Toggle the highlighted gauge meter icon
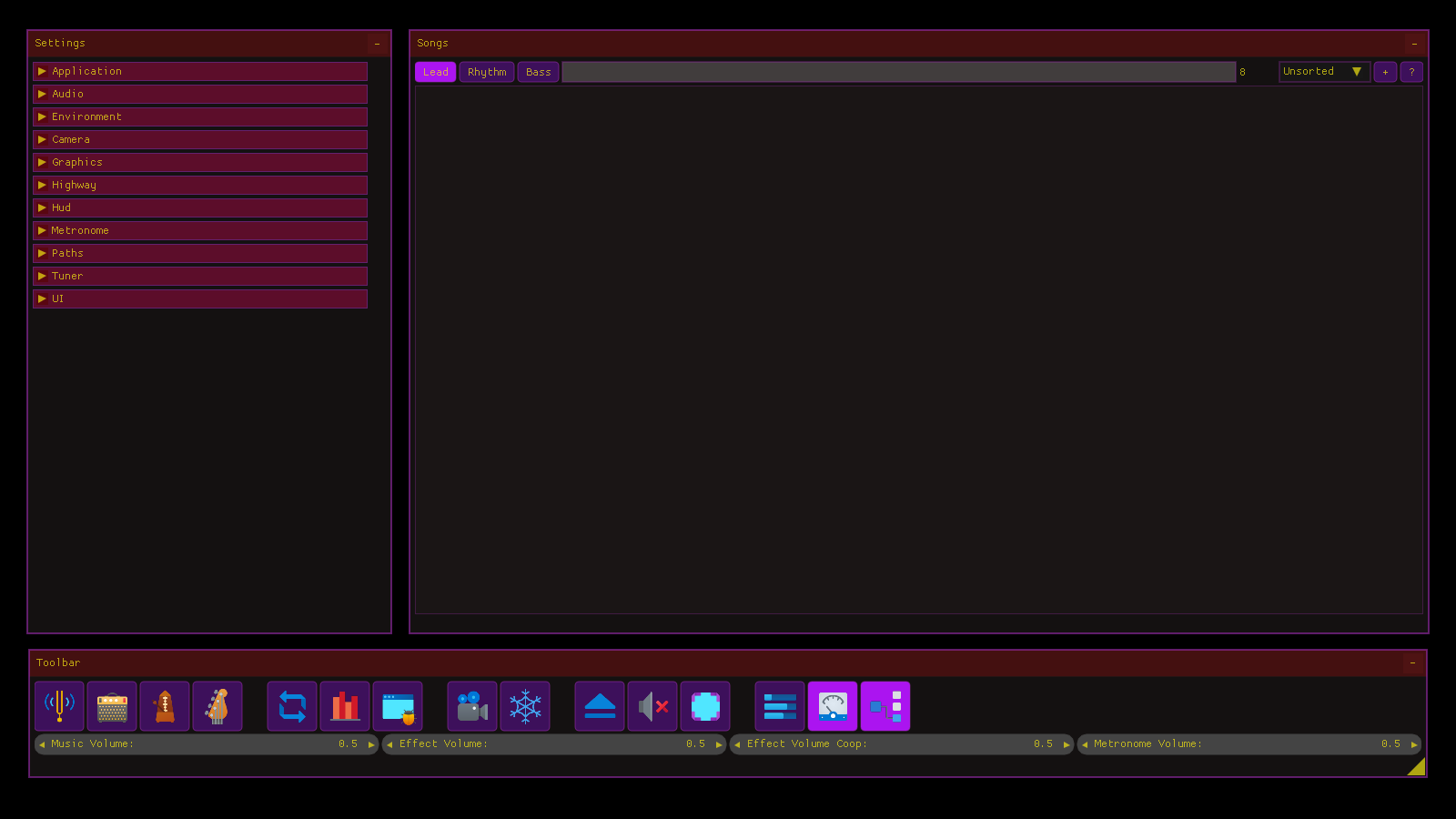Screen dimensions: 1456x819 pyautogui.click(x=833, y=706)
